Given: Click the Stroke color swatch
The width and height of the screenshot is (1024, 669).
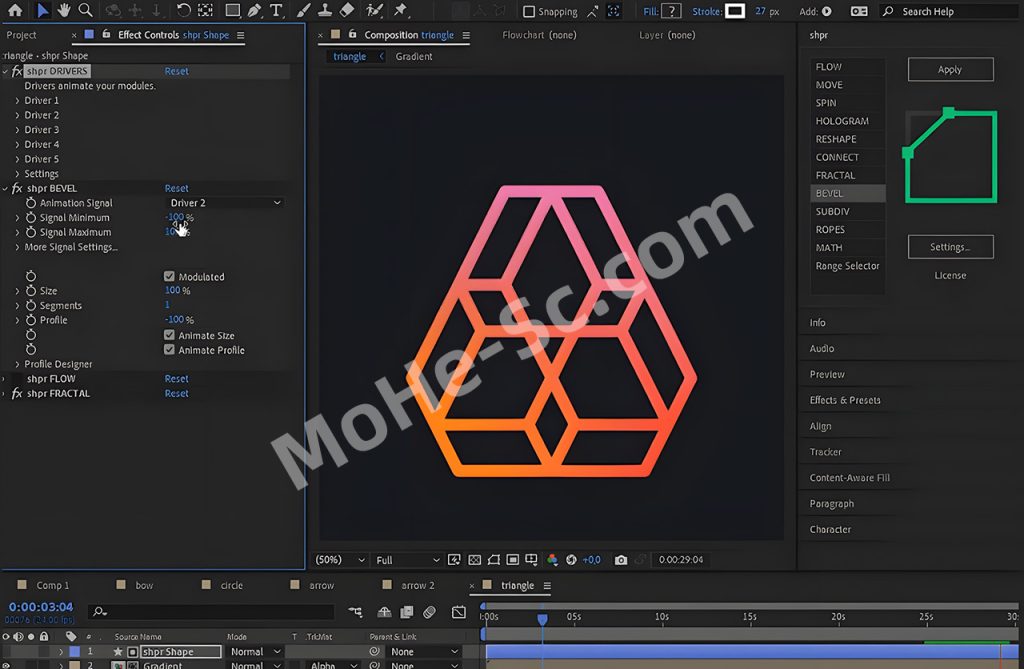Looking at the screenshot, I should point(735,11).
